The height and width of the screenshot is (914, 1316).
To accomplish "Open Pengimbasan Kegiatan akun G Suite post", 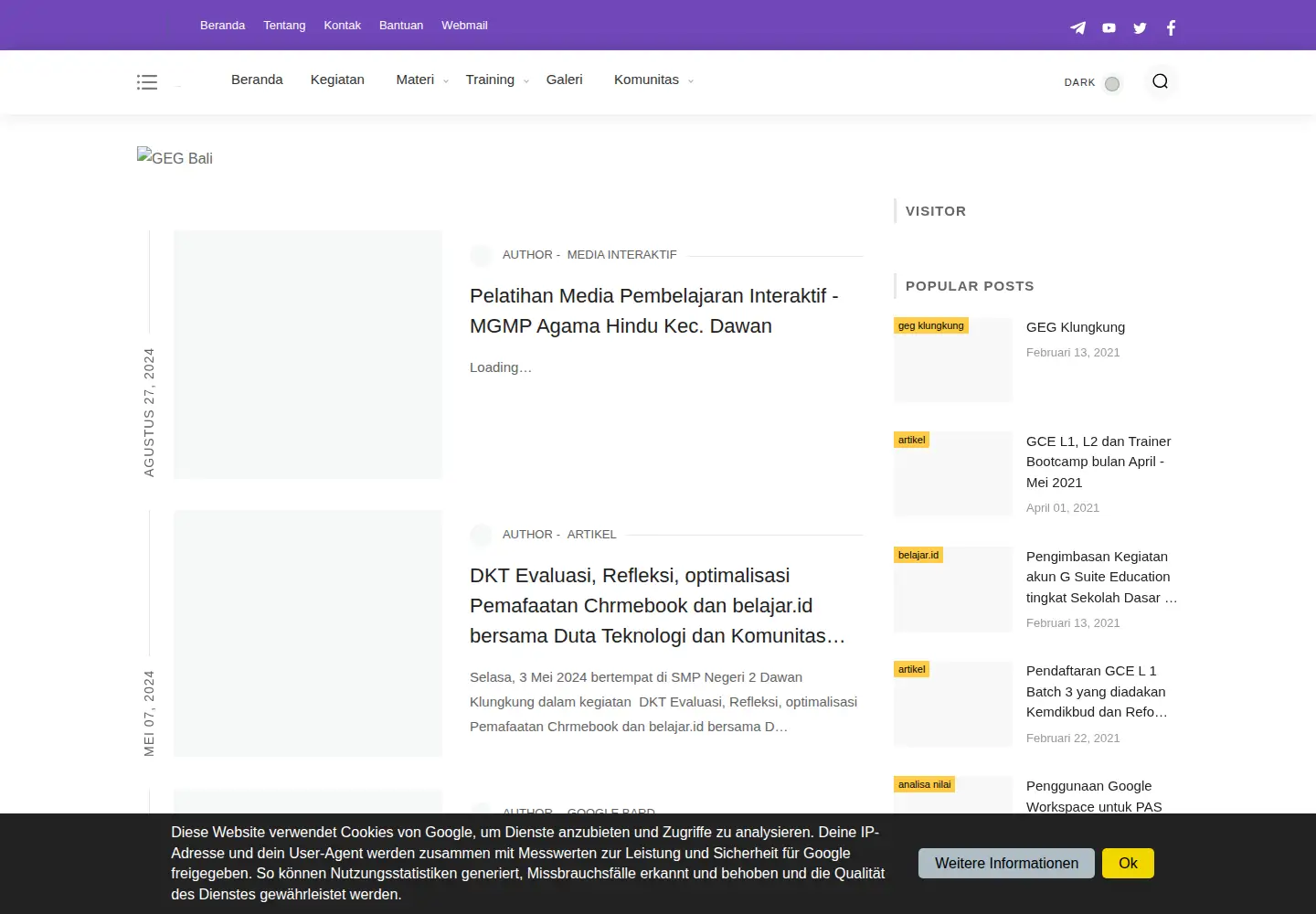I will click(1101, 577).
